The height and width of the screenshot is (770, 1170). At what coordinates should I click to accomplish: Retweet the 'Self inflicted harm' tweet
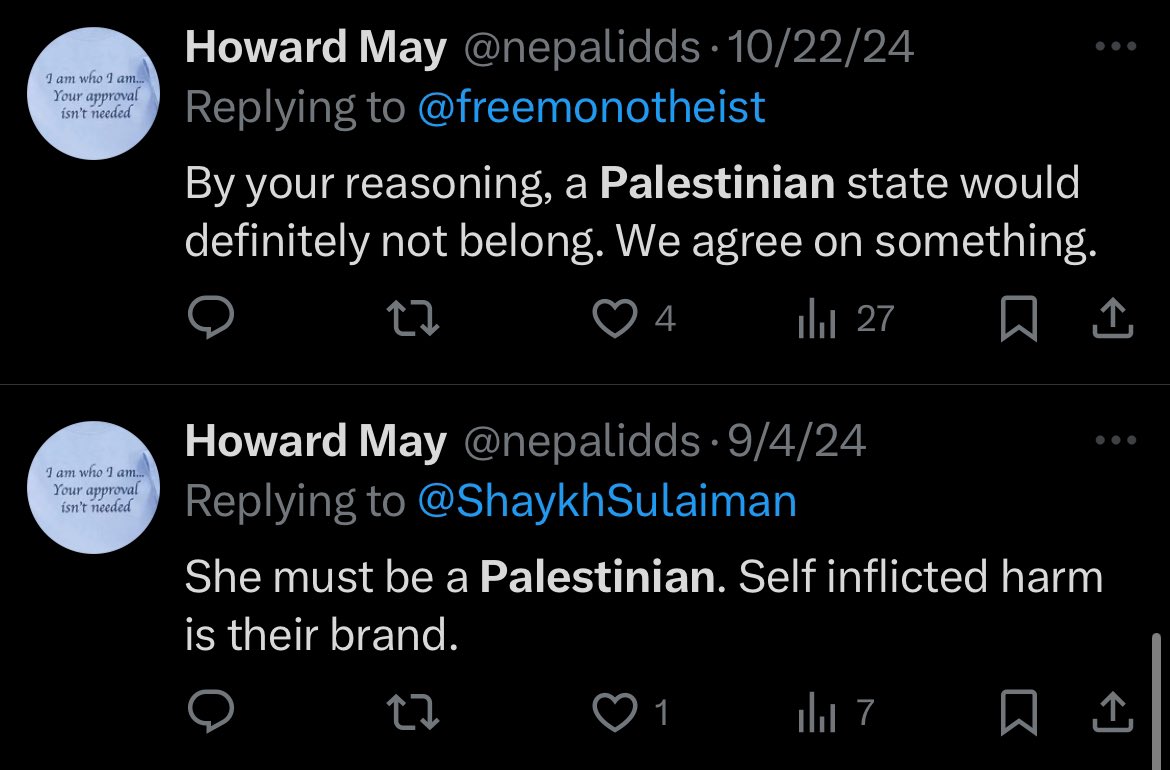pos(413,712)
